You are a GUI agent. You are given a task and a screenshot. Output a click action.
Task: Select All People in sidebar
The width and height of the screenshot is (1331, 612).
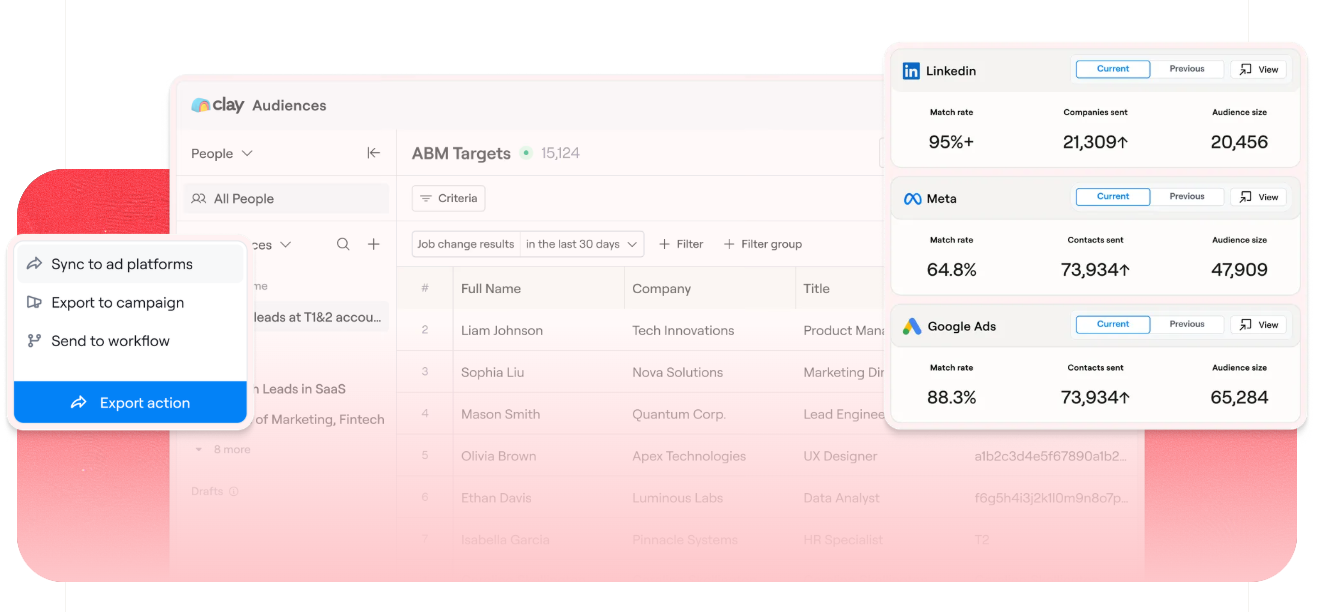tap(286, 199)
